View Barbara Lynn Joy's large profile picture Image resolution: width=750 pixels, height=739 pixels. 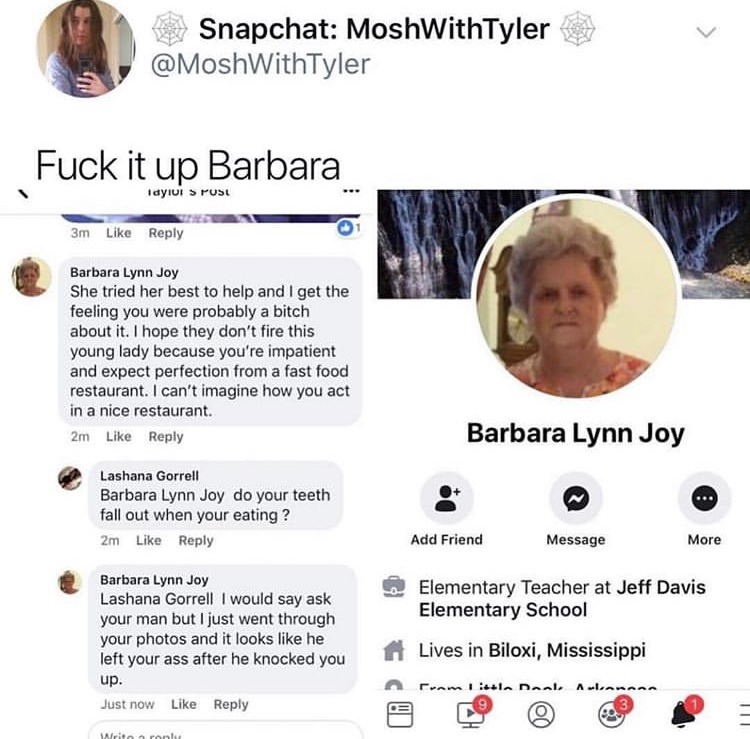point(575,296)
